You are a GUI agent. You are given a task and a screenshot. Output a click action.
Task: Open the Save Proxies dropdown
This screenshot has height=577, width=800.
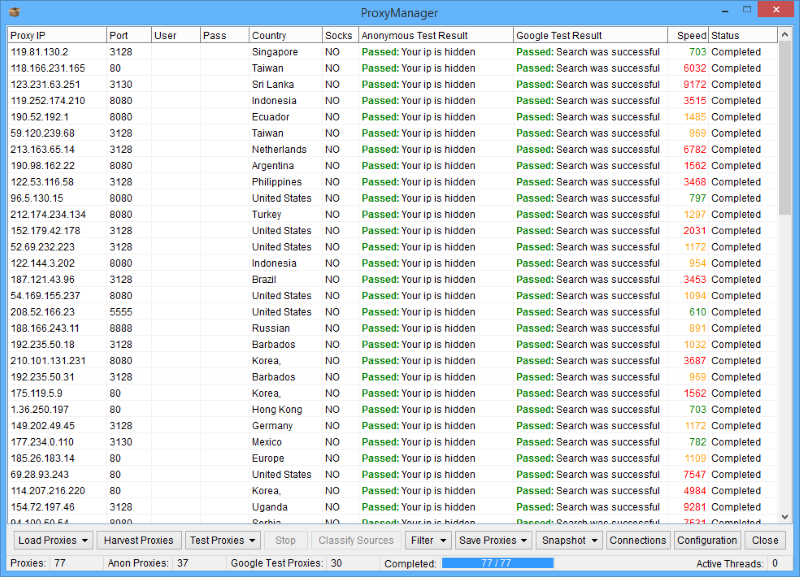pyautogui.click(x=493, y=540)
